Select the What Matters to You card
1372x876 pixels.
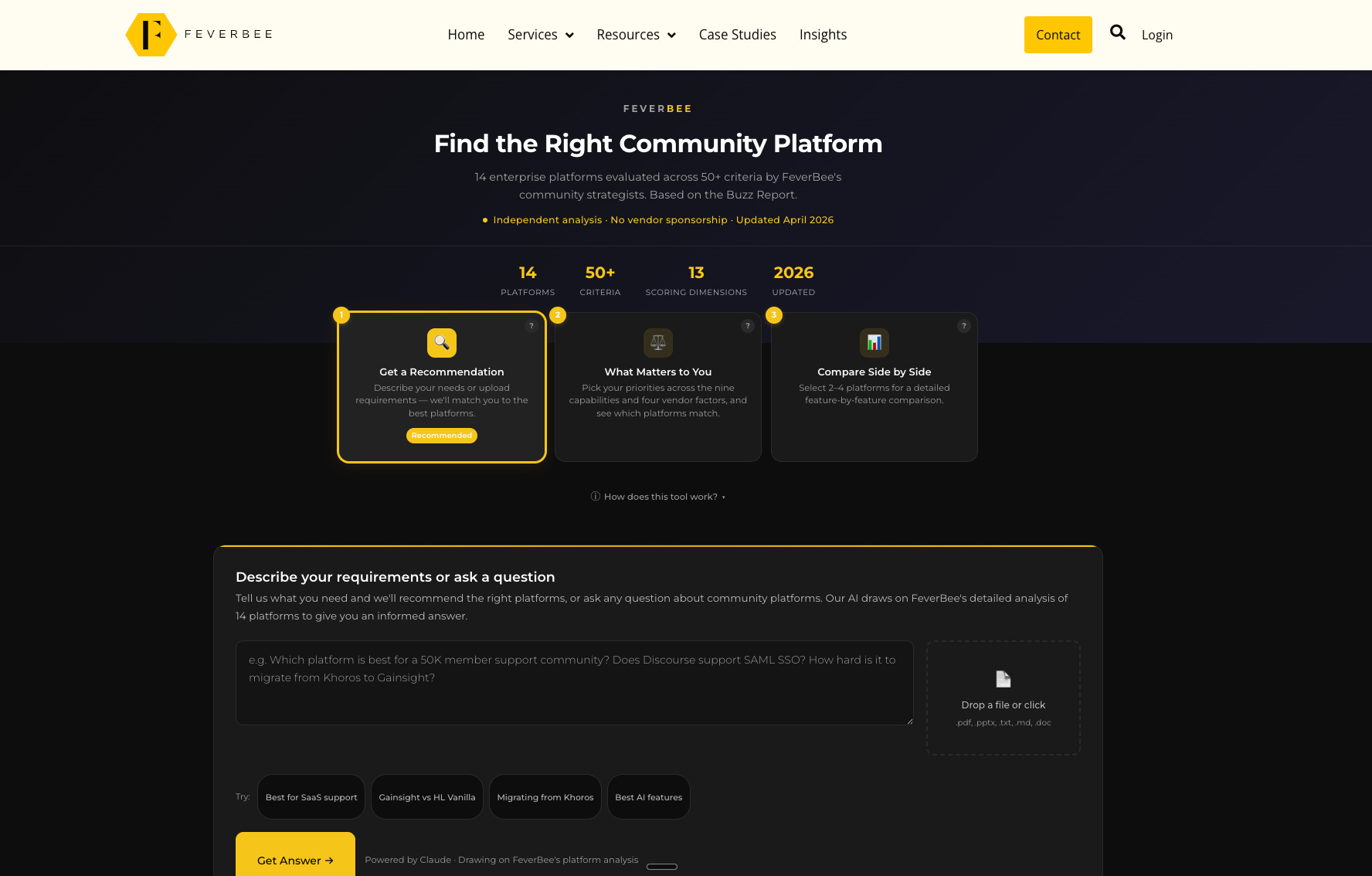[658, 387]
